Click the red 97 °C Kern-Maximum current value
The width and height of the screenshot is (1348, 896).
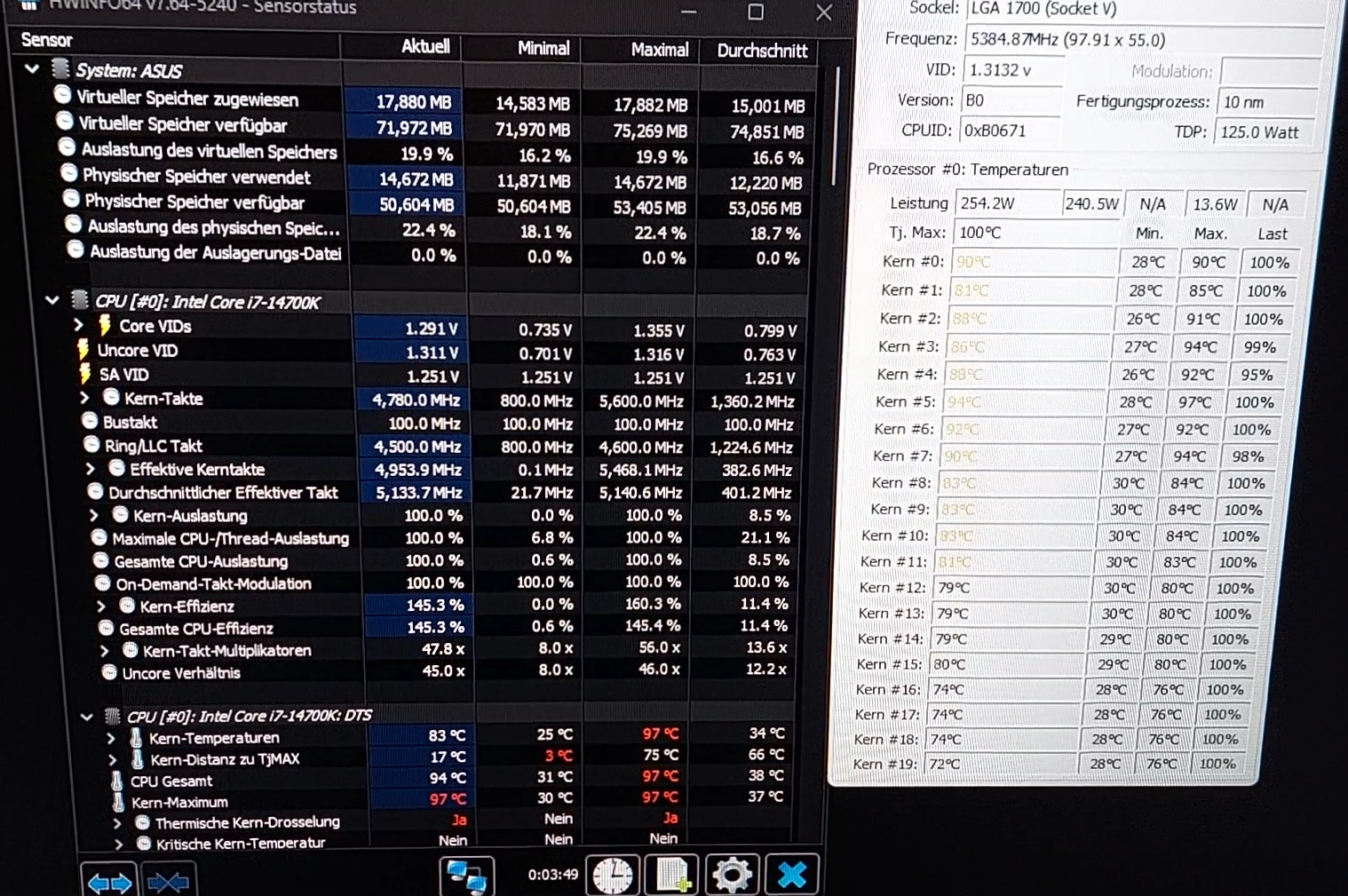click(448, 799)
